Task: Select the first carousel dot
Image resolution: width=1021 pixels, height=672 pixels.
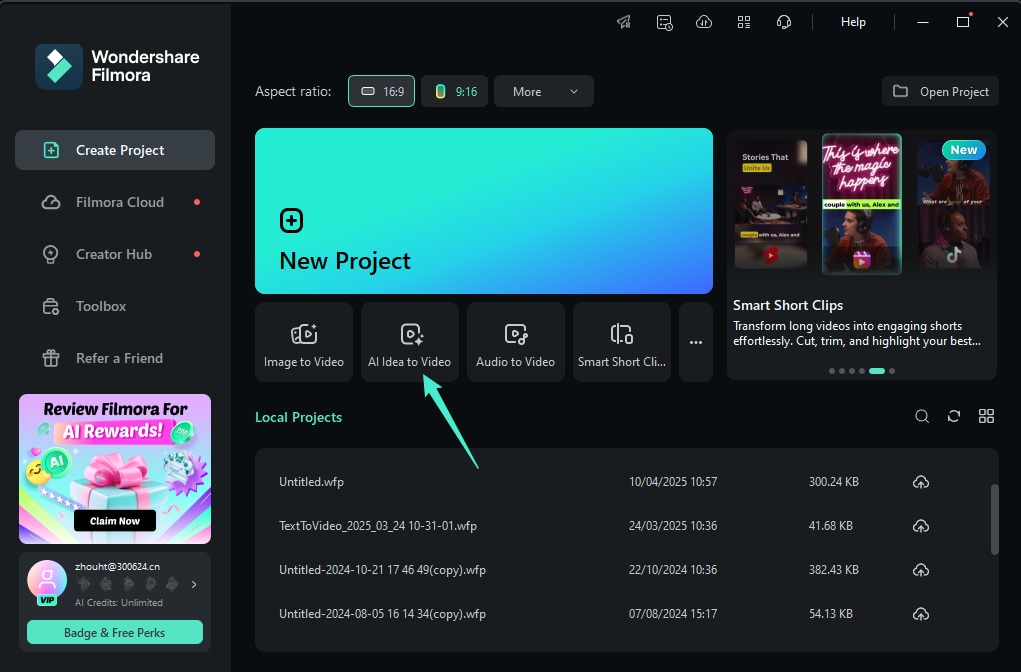Action: pos(832,371)
